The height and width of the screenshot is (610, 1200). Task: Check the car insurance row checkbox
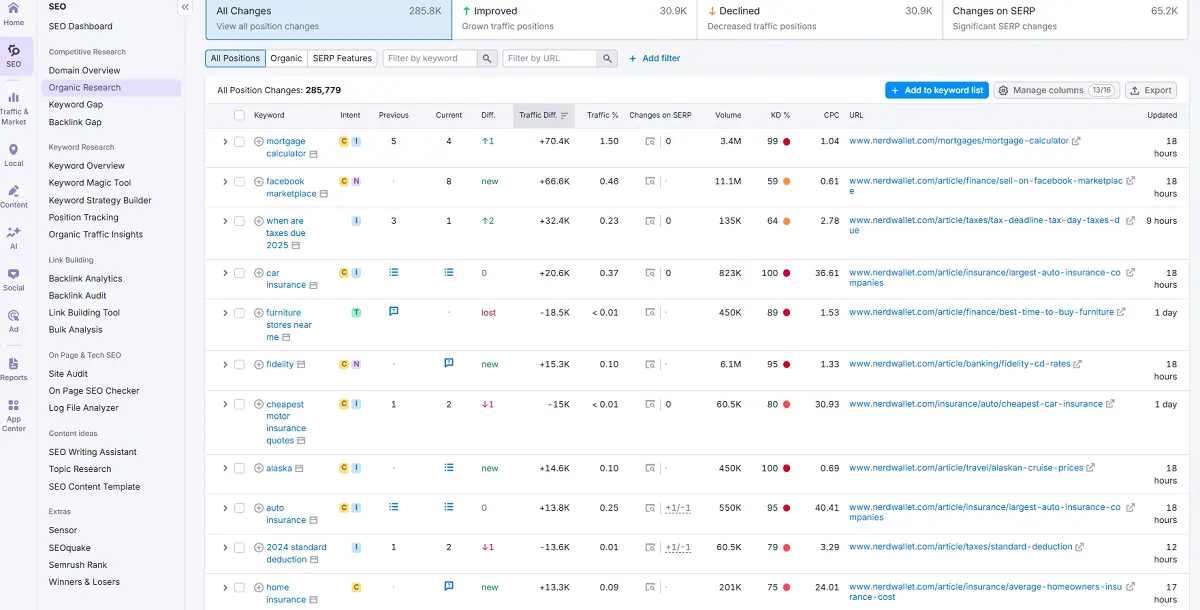tap(239, 273)
